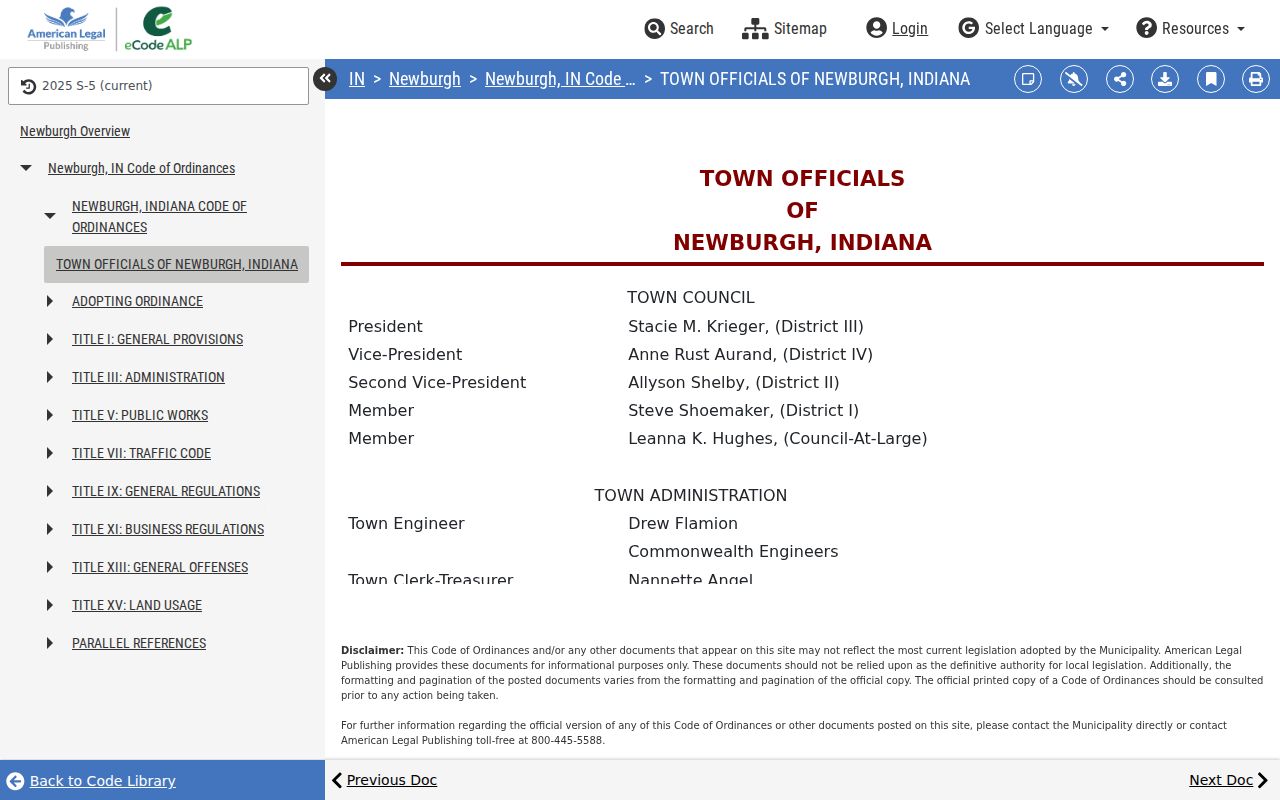Expand the TITLE V: PUBLIC WORKS arrow

50,415
